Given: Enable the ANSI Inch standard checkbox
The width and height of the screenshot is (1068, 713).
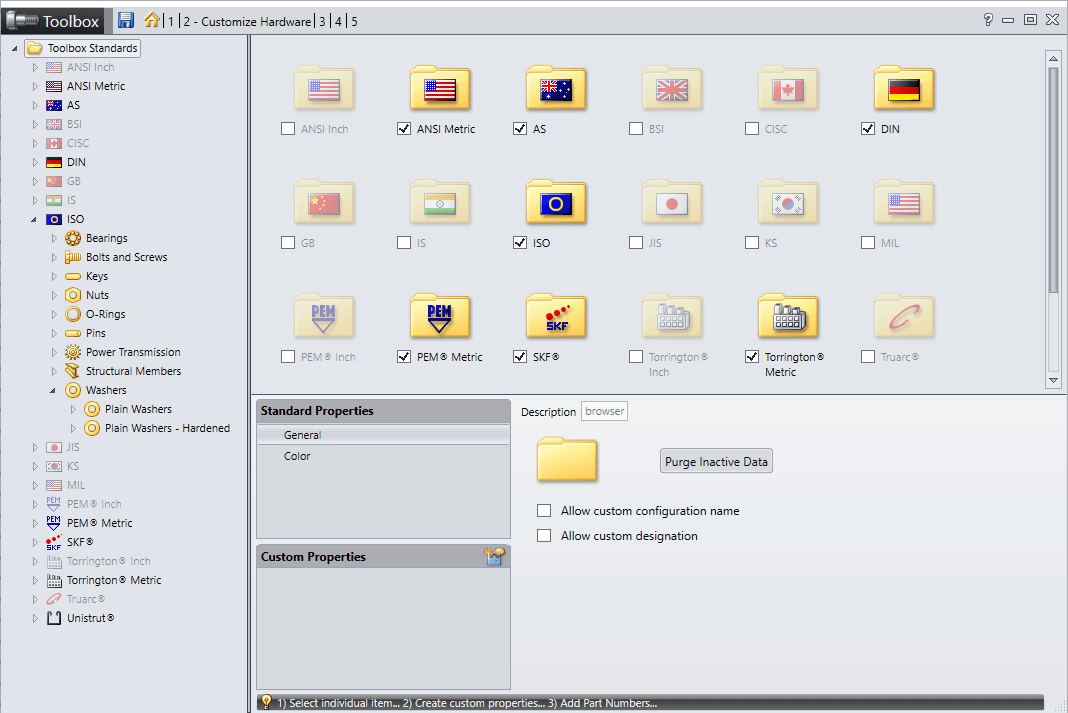Looking at the screenshot, I should click(288, 129).
